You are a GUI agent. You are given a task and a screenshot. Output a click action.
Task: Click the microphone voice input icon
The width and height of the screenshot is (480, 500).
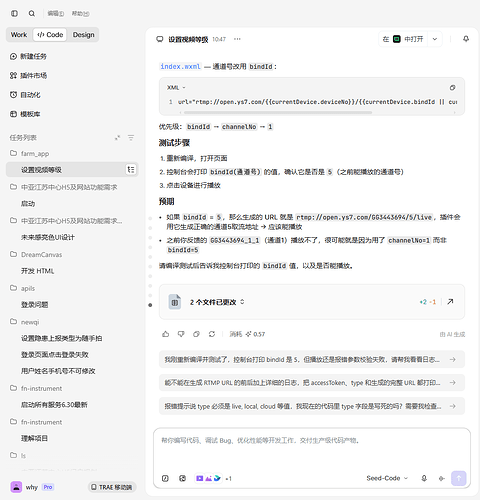424,478
